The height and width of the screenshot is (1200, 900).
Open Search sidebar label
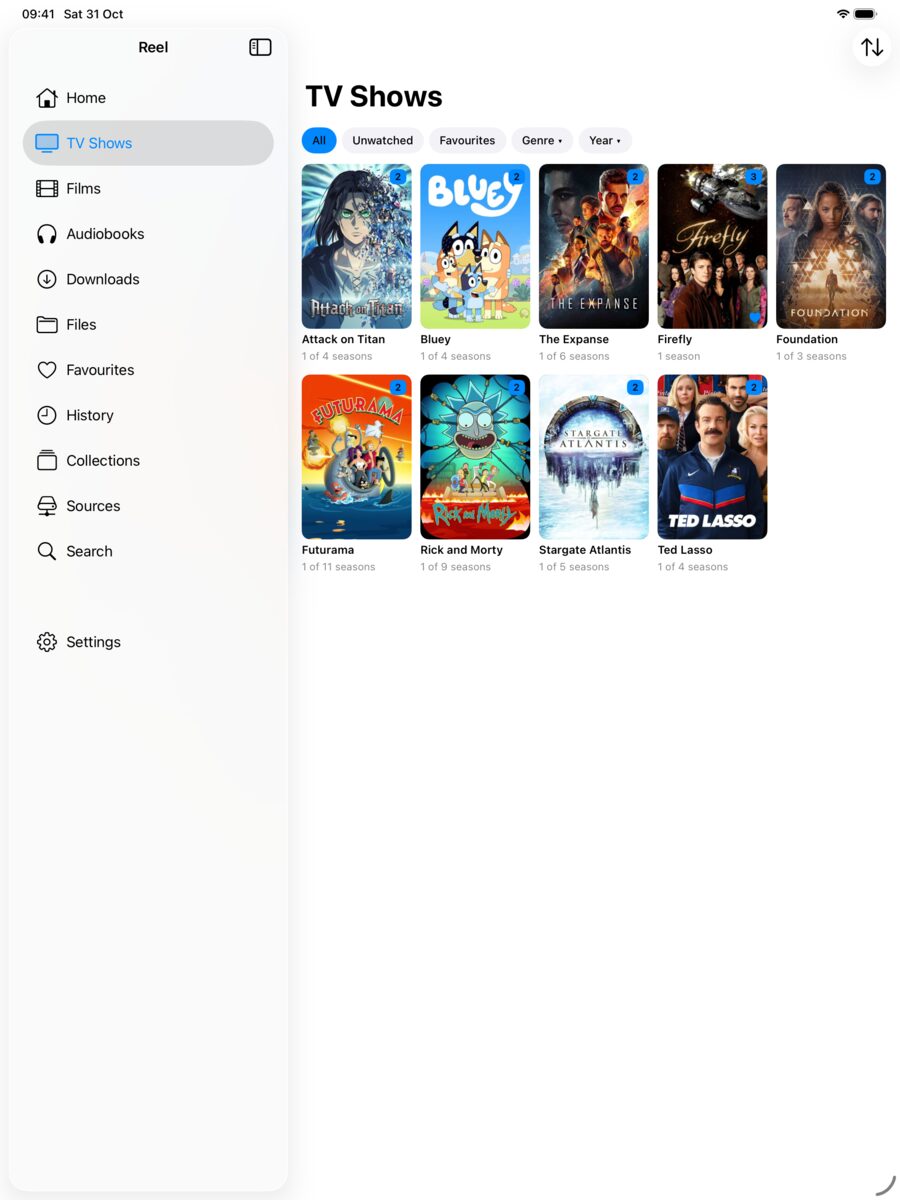[x=89, y=551]
